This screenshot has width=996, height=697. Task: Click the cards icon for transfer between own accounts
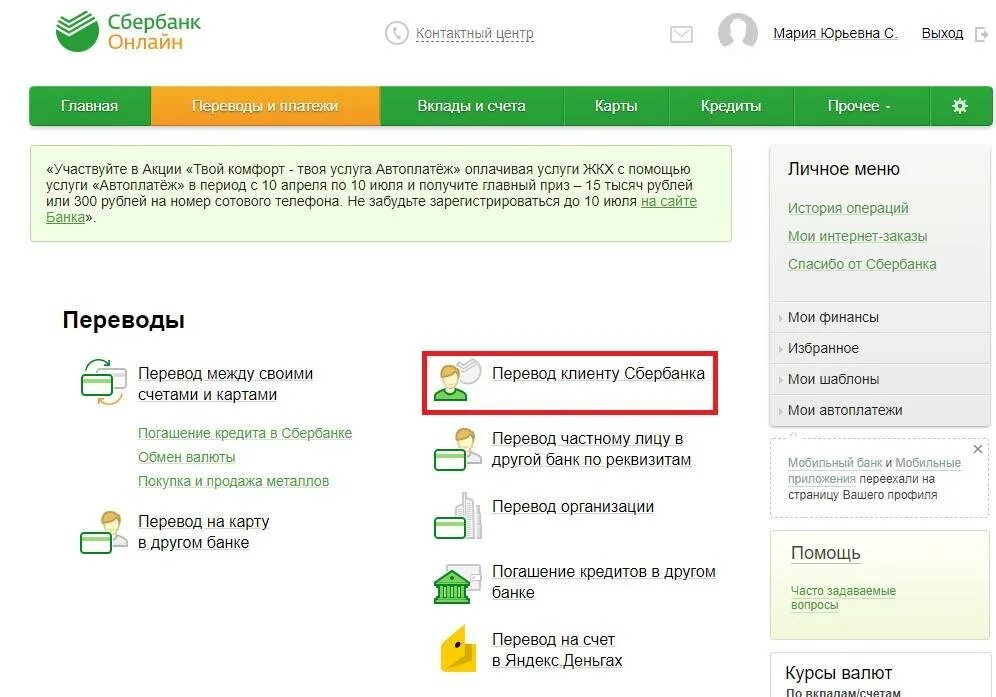pyautogui.click(x=104, y=382)
